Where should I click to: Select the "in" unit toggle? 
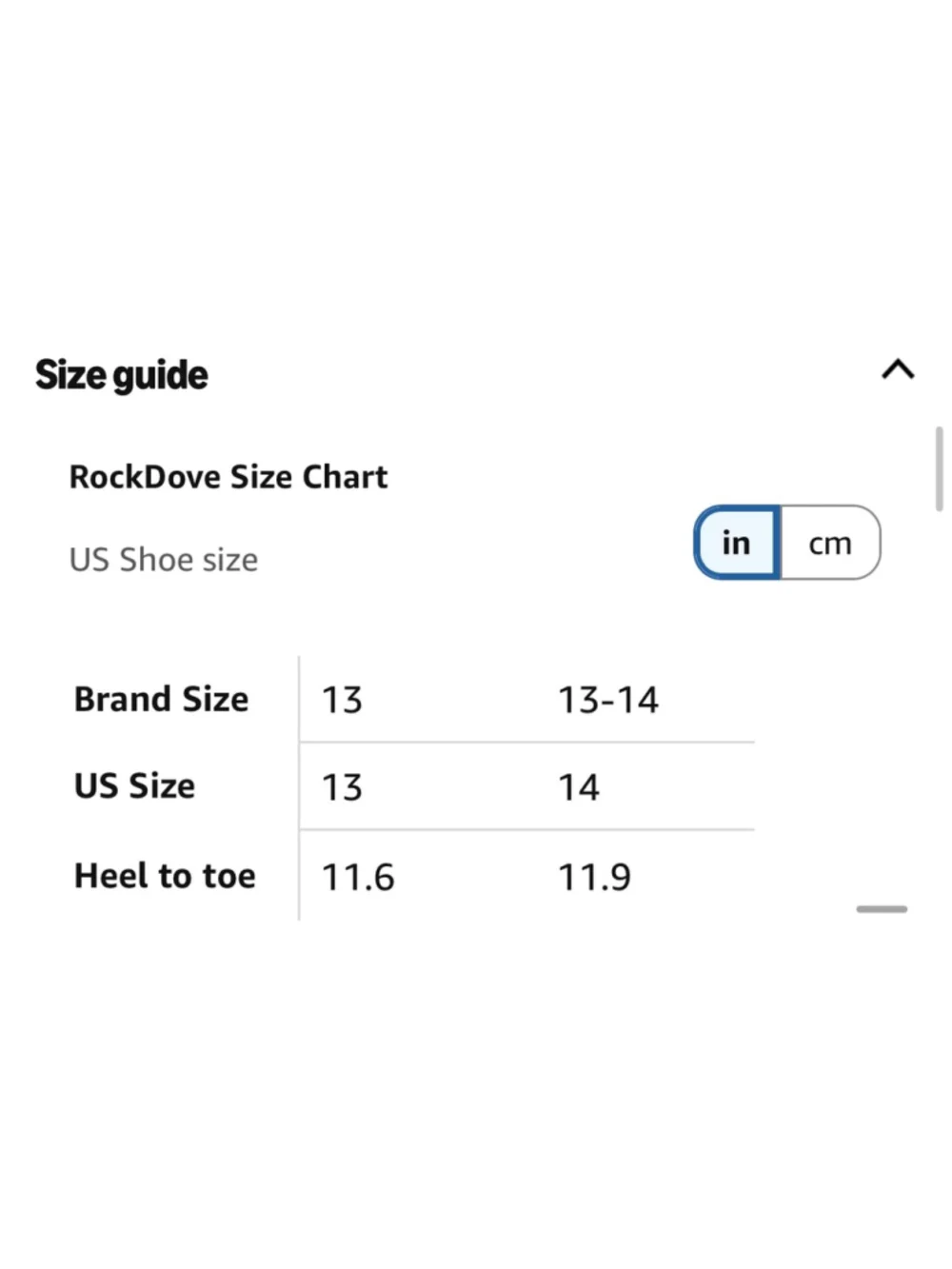tap(737, 543)
